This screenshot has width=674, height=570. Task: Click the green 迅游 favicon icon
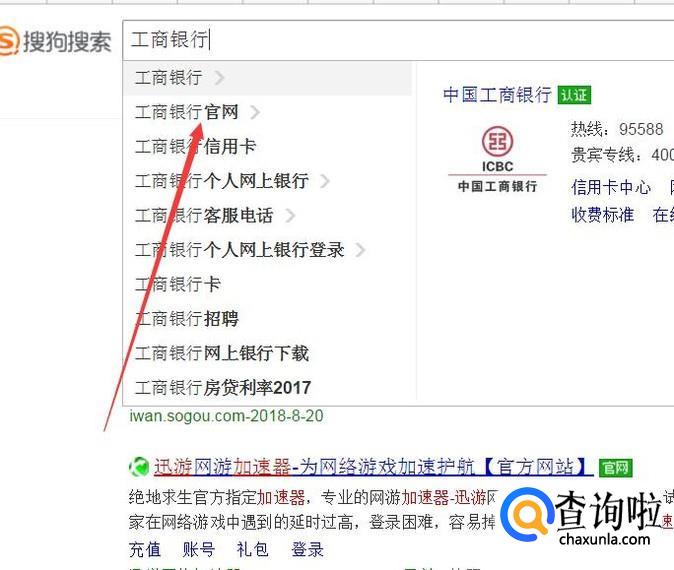pyautogui.click(x=139, y=467)
